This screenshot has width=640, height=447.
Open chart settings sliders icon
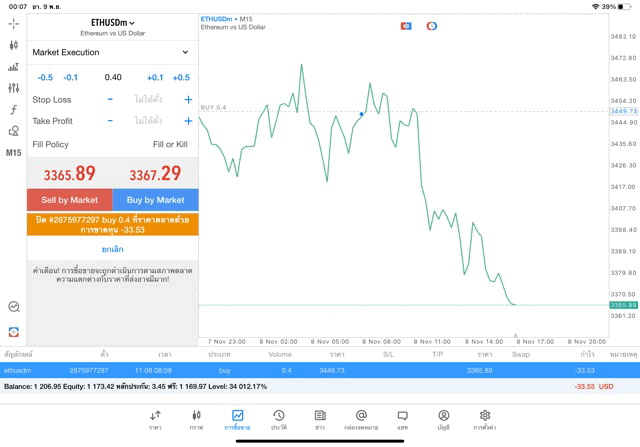click(14, 88)
